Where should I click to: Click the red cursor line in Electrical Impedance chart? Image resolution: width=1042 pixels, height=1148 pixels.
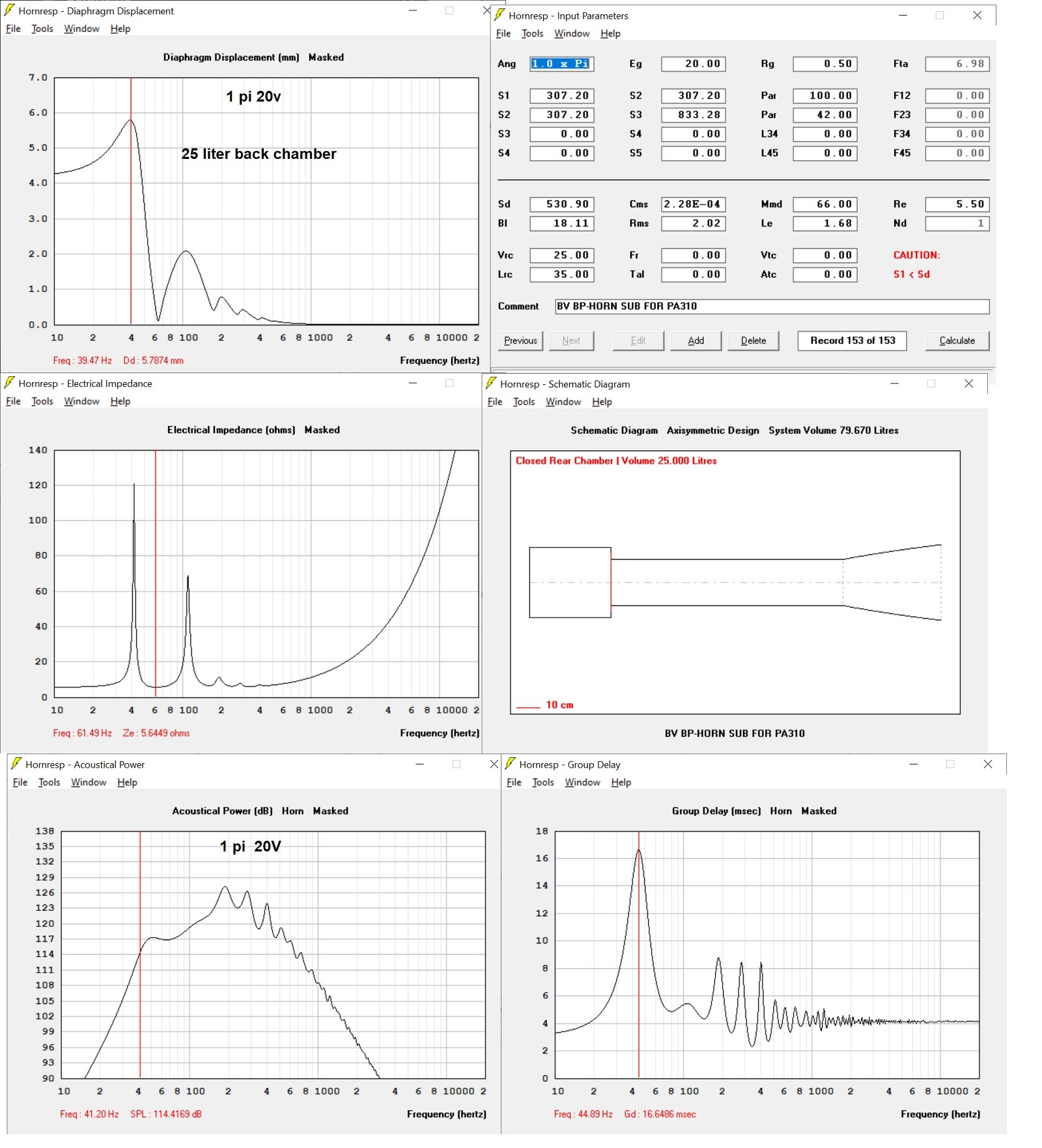[x=156, y=573]
